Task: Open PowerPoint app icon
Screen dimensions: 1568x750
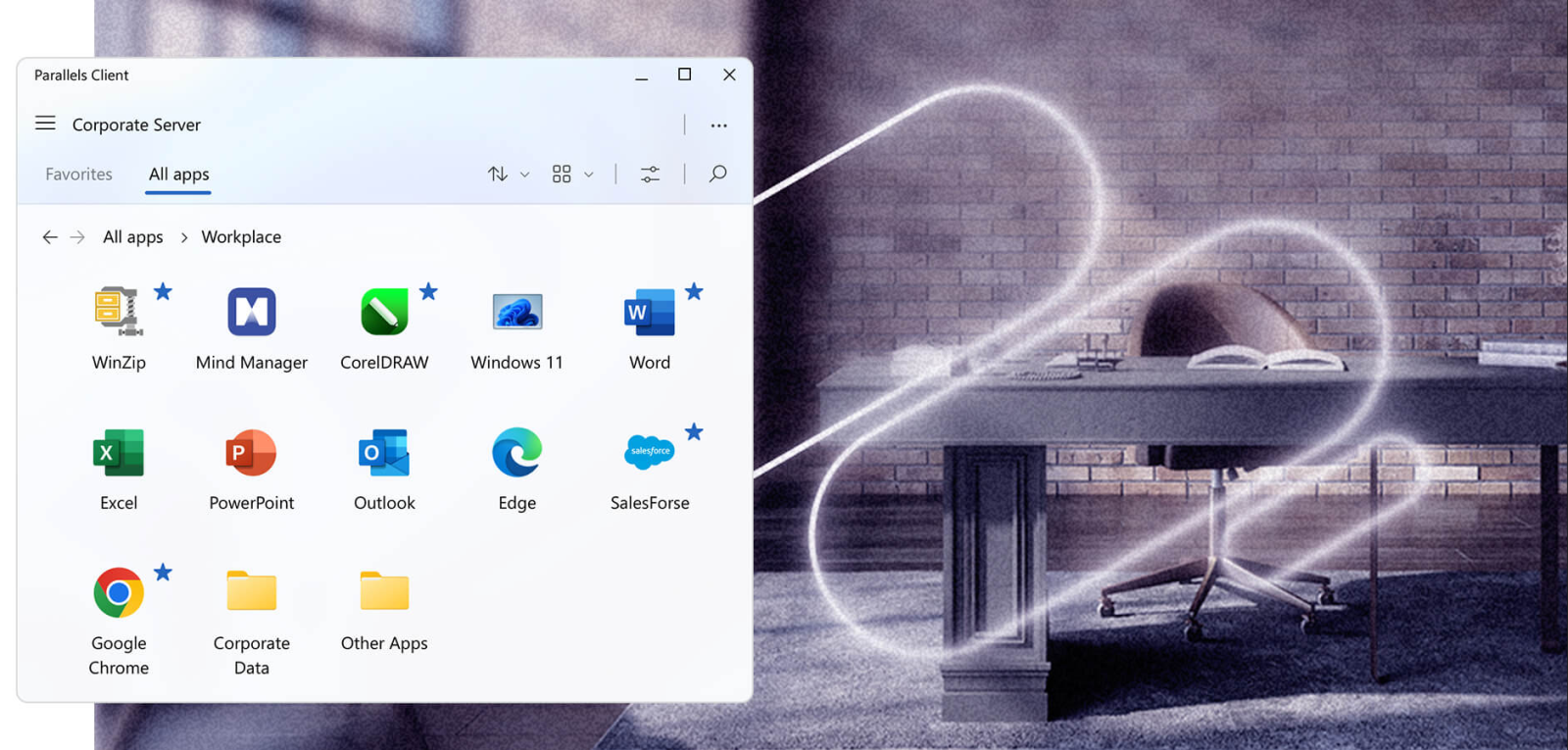Action: click(x=252, y=453)
